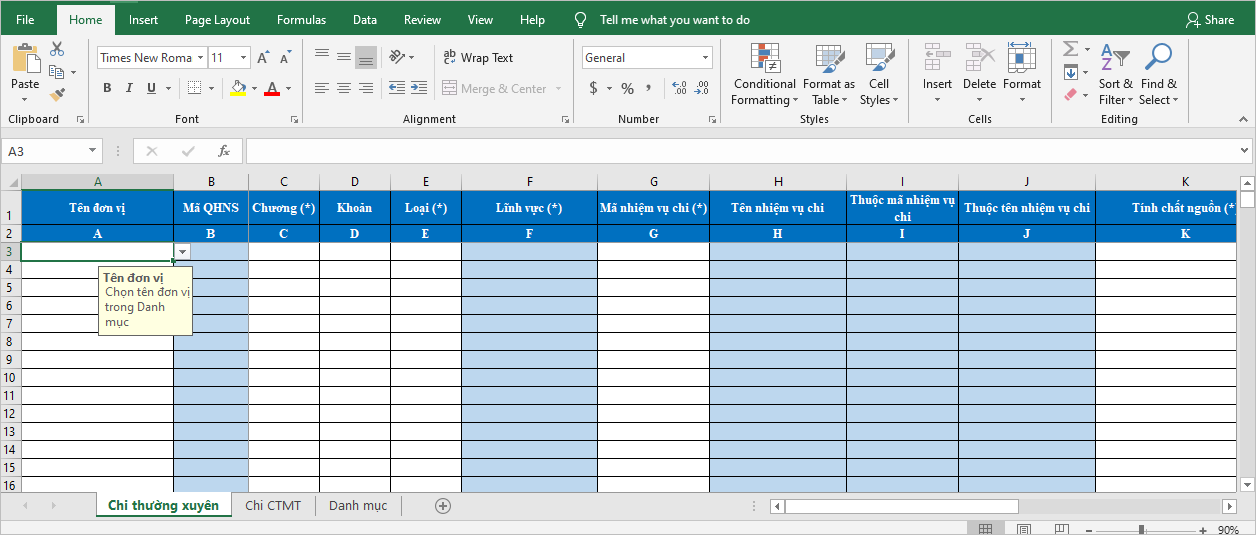Add a new sheet with plus button
This screenshot has height=535, width=1256.
pos(443,506)
